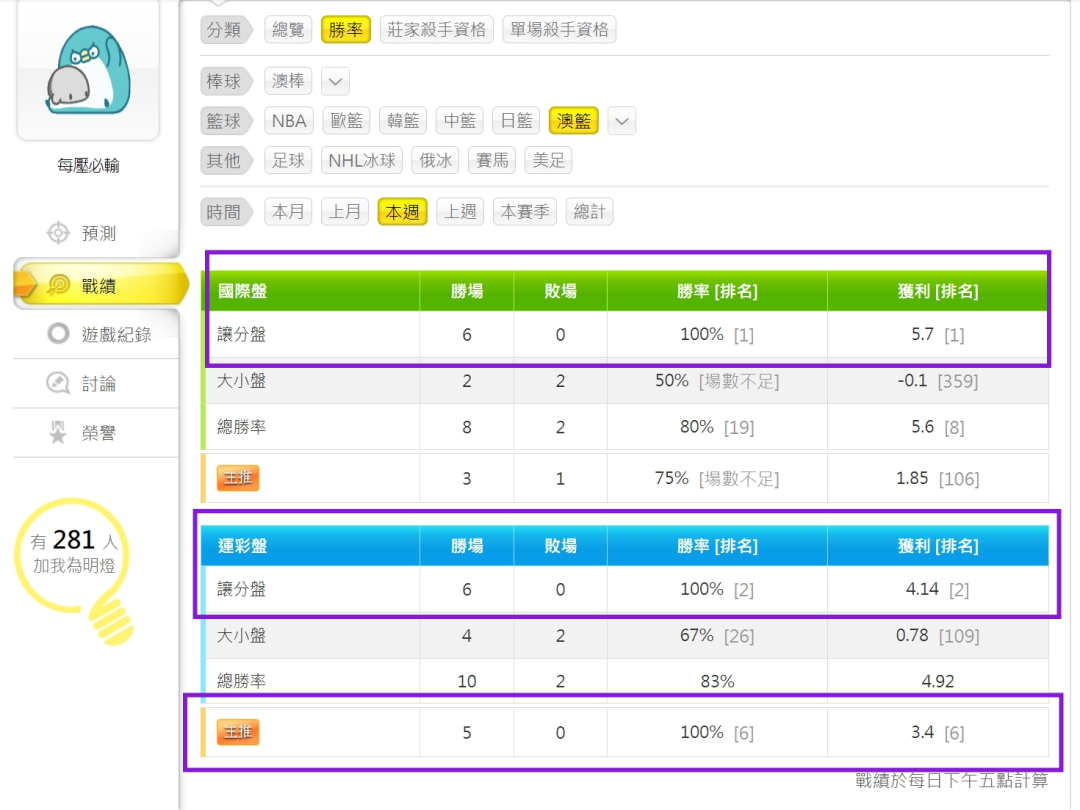Screen dimensions: 1080x810
Task: Click the 戰績 spiral icon
Action: point(59,285)
